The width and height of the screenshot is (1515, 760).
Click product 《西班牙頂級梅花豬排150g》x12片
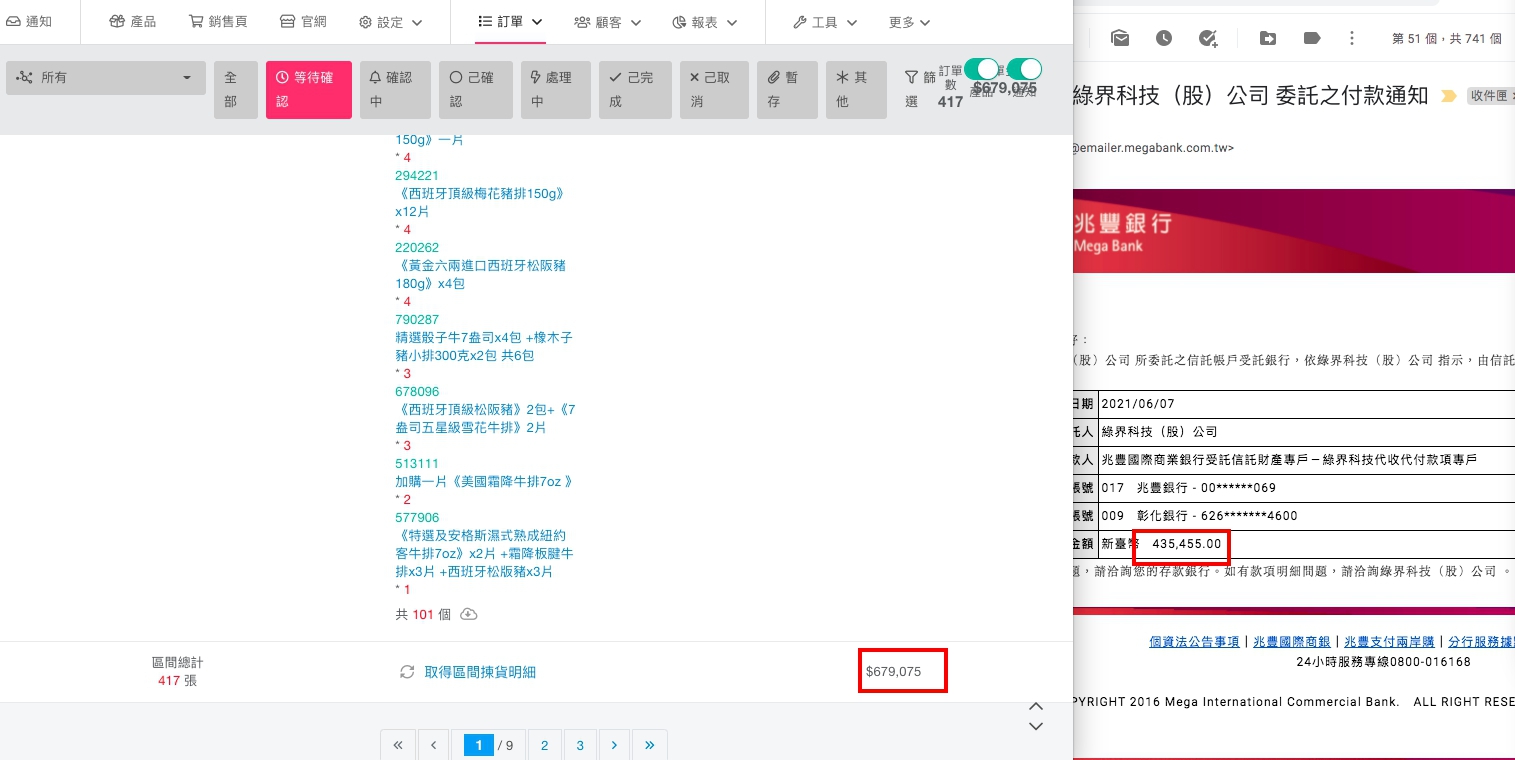pos(480,203)
